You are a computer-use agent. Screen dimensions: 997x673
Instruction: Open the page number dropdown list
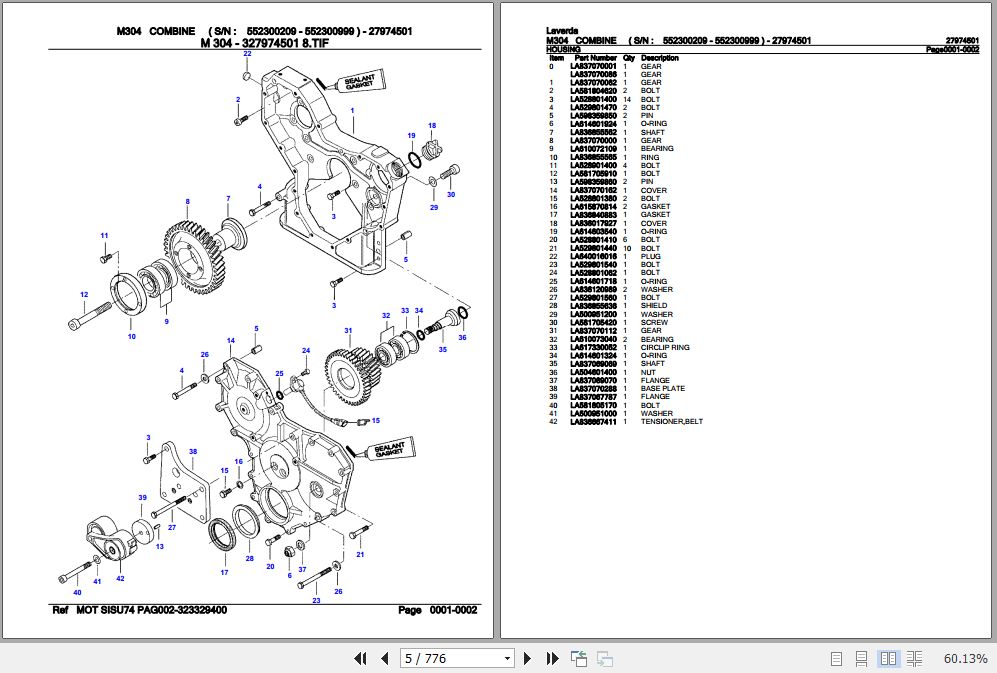pyautogui.click(x=505, y=658)
